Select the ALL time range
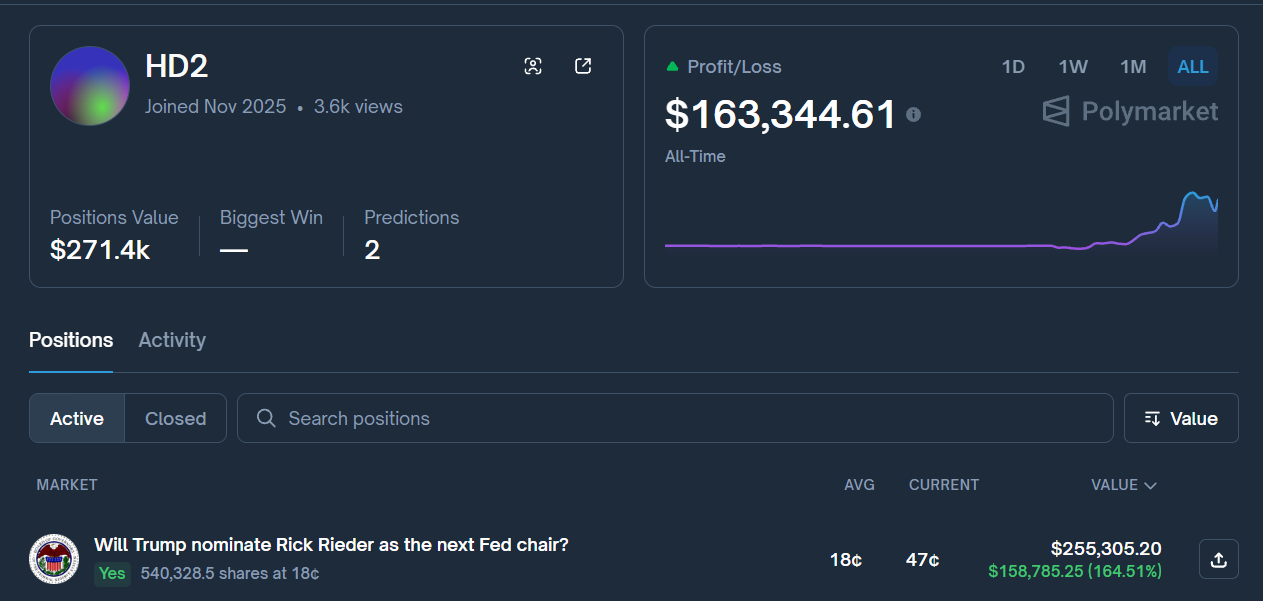Screen dimensions: 1263x601 click(1193, 67)
